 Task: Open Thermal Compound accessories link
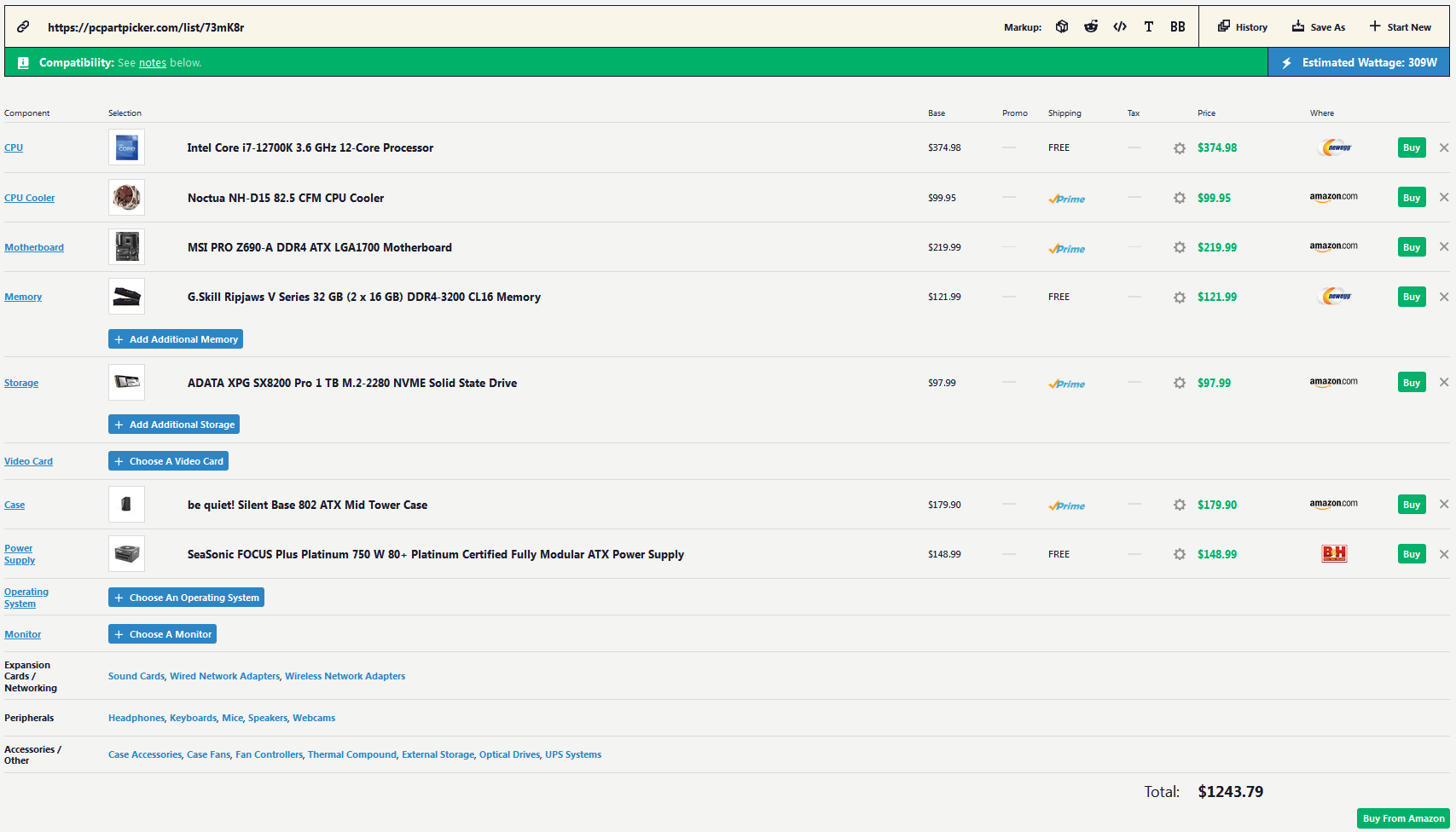pyautogui.click(x=352, y=754)
